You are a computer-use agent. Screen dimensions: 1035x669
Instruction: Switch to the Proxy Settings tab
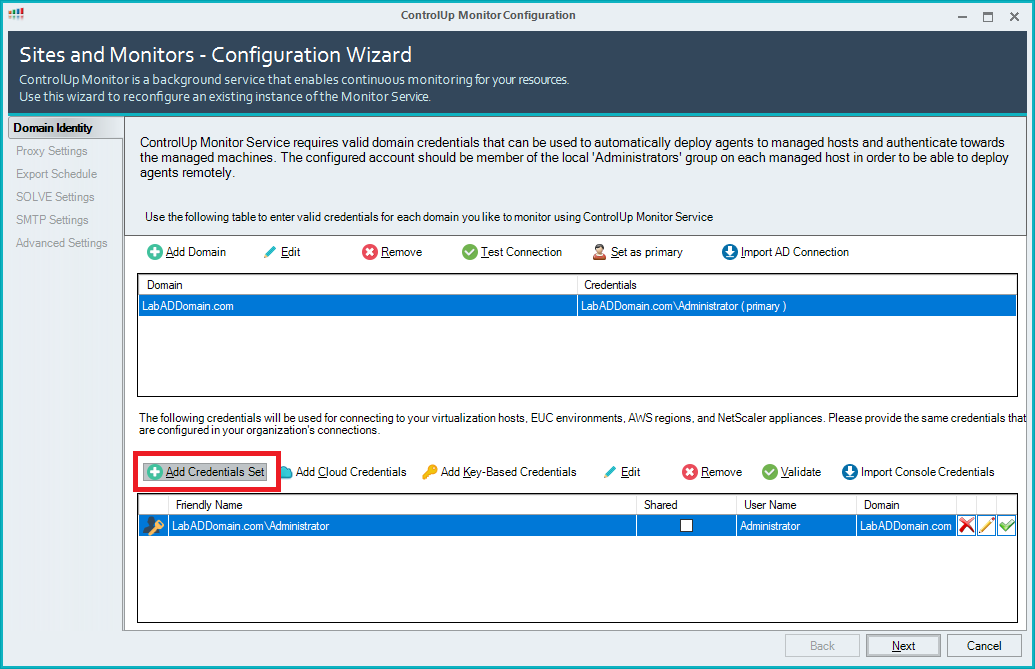52,151
